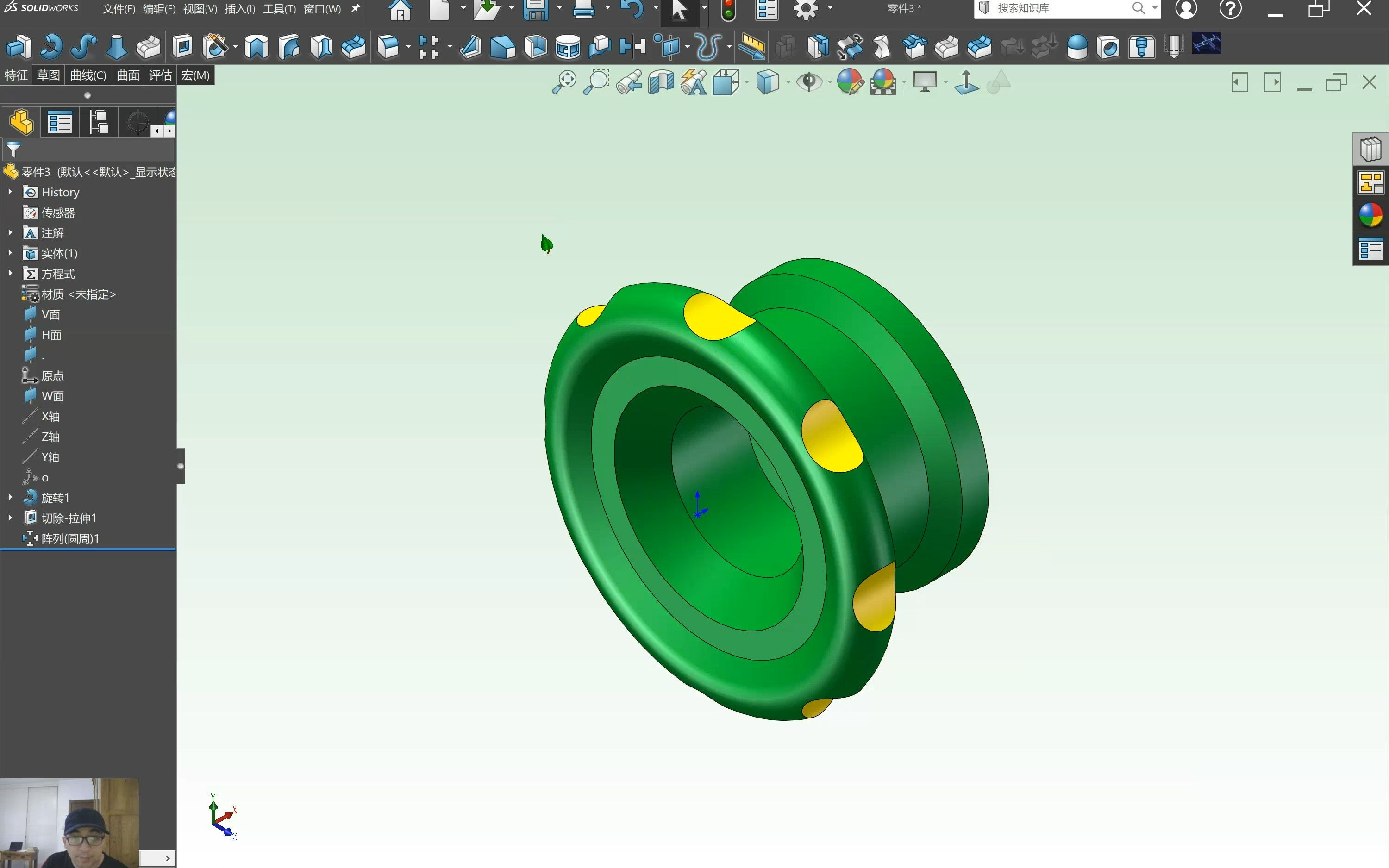Open View Orientation dropdown arrow

coord(746,83)
